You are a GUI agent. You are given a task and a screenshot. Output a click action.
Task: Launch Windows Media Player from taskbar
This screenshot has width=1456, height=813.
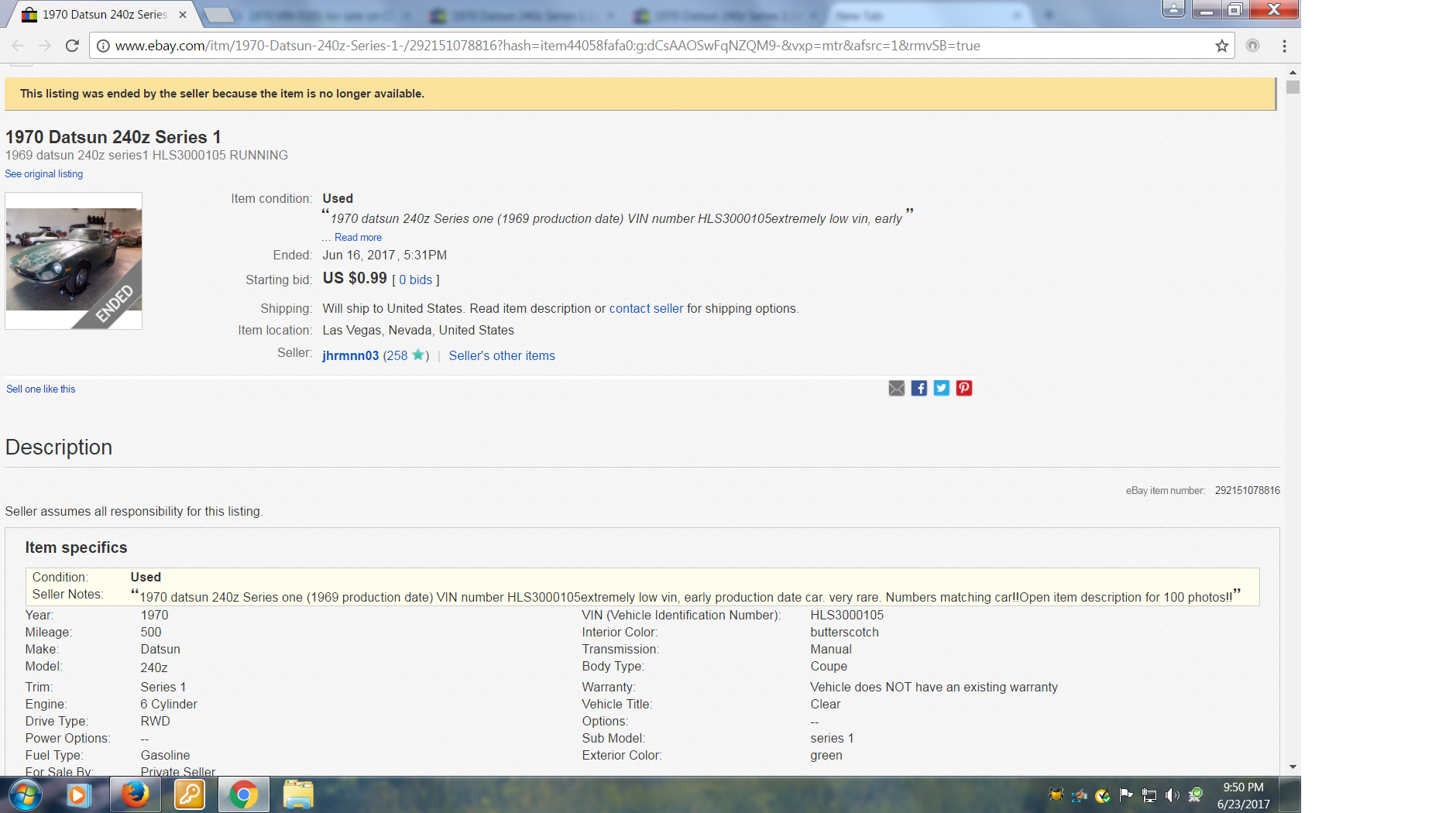click(78, 795)
